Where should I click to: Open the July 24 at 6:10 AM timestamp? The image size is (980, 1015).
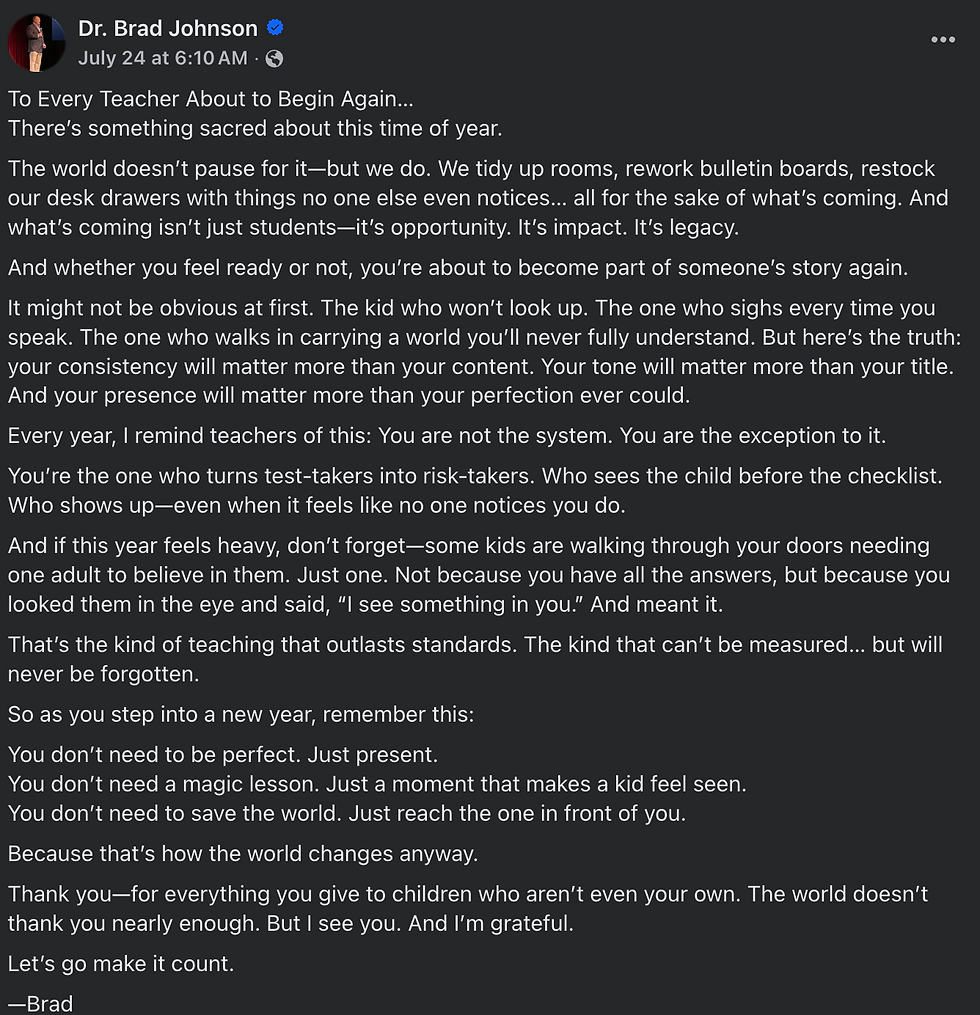tap(162, 58)
